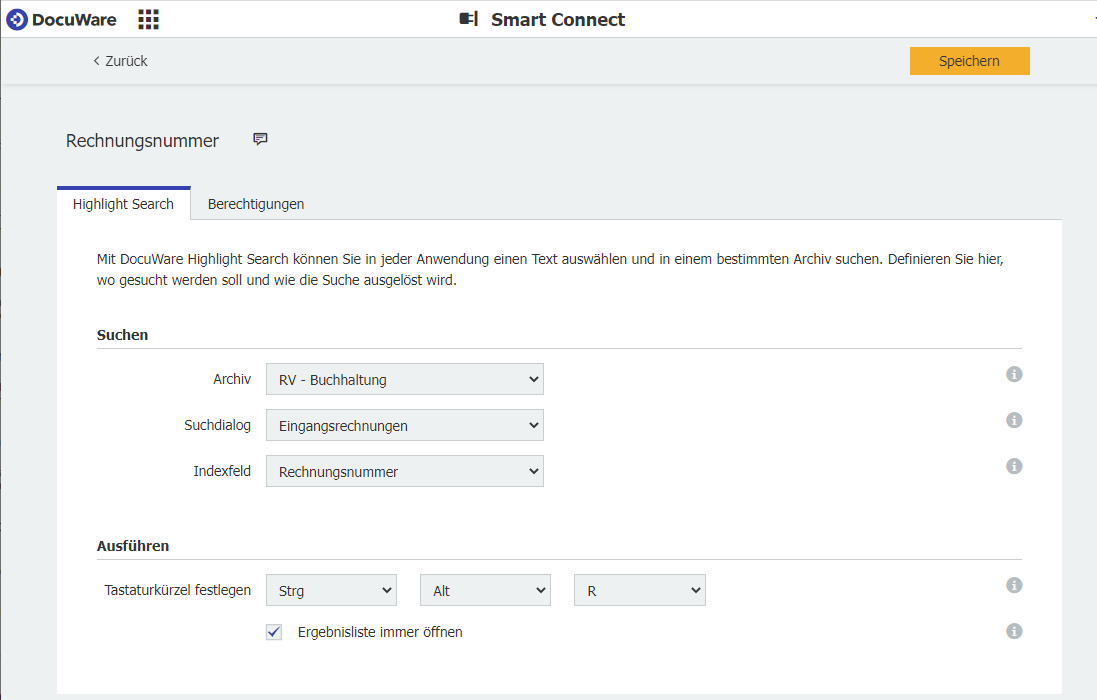Viewport: 1097px width, 700px height.
Task: Open the Archiv dropdown
Action: (x=404, y=379)
